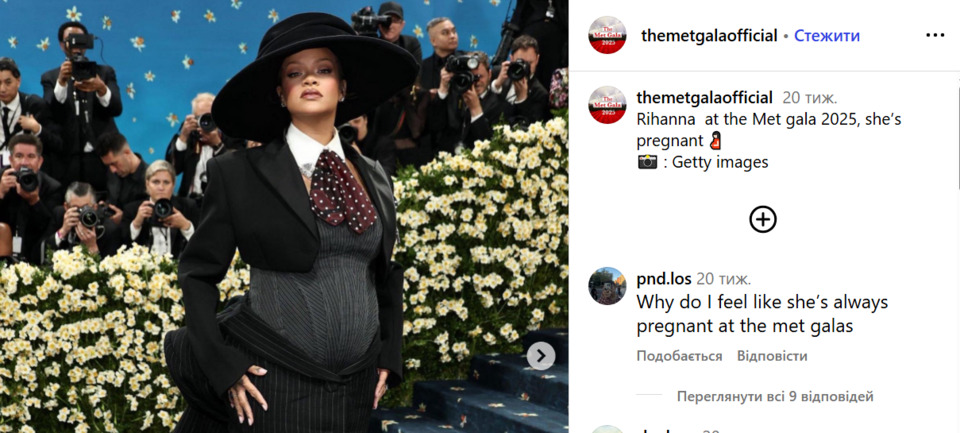Image resolution: width=960 pixels, height=433 pixels.
Task: Click caption's 20 тиж. timestamp
Action: point(809,97)
